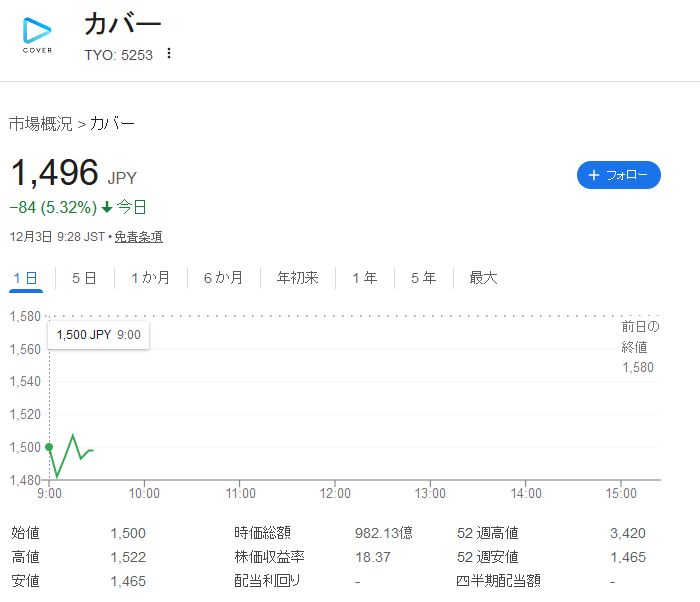Switch to the 5-day (5日) tab
Image resolution: width=700 pixels, height=602 pixels.
click(x=84, y=278)
